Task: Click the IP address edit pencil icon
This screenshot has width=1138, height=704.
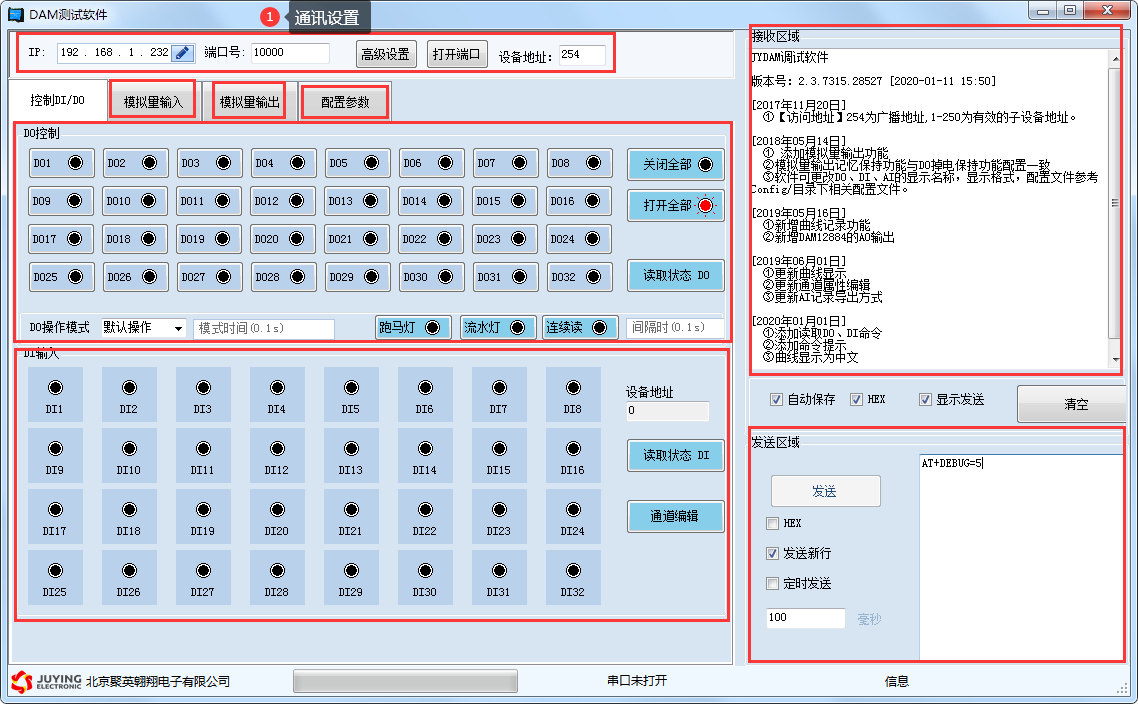Action: pos(182,53)
